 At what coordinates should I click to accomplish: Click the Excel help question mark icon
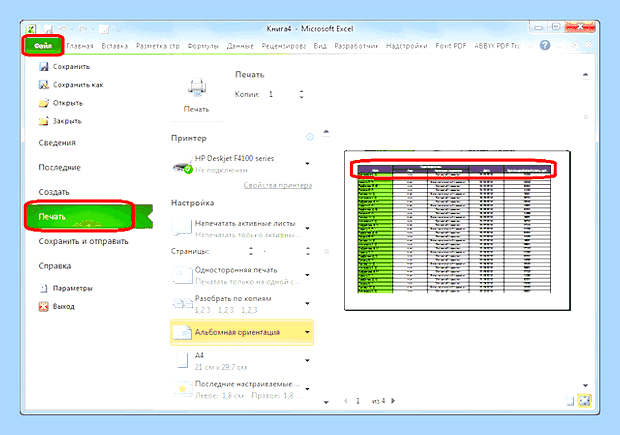(545, 45)
